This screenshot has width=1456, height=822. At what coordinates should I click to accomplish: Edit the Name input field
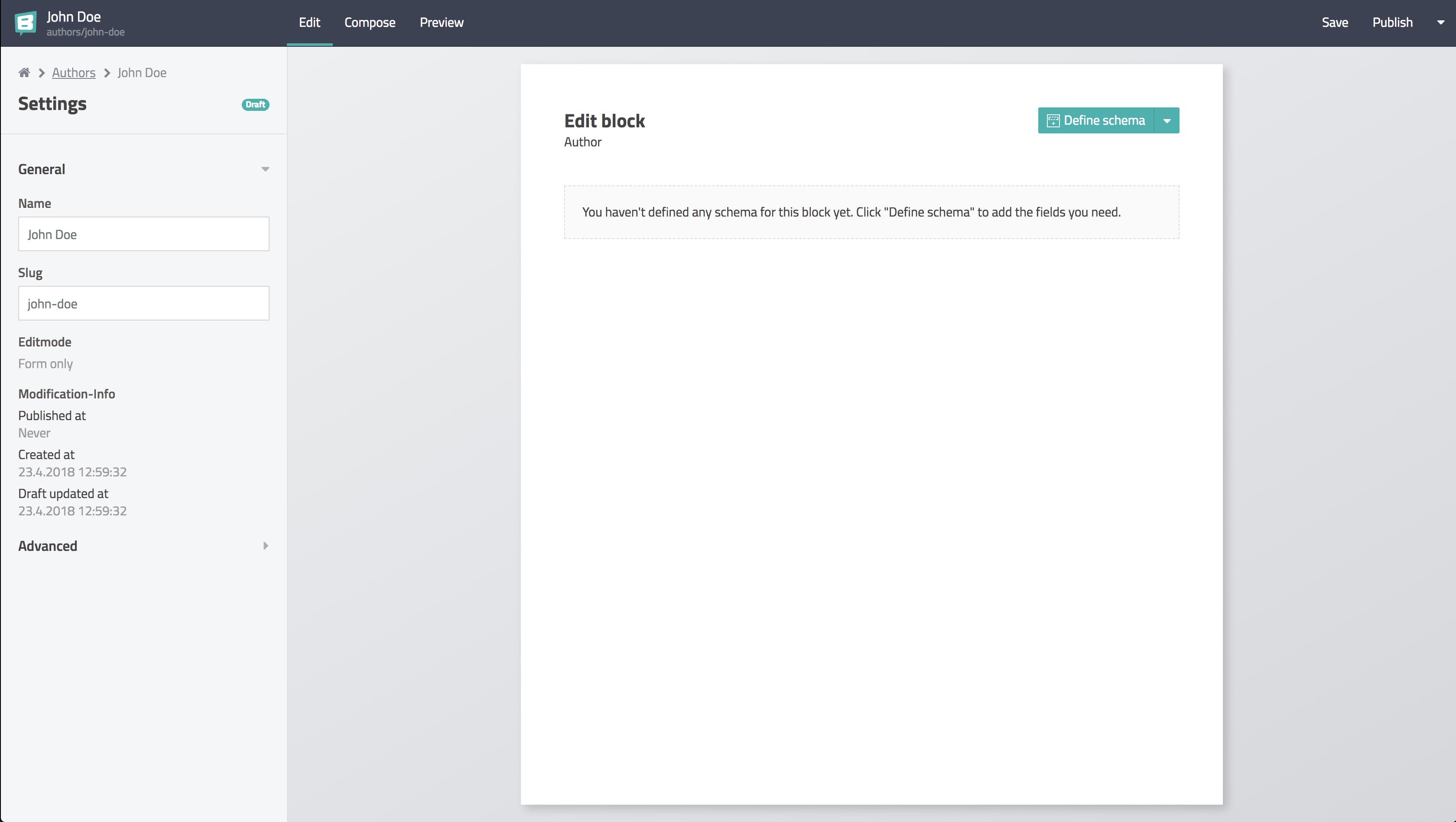(x=143, y=234)
